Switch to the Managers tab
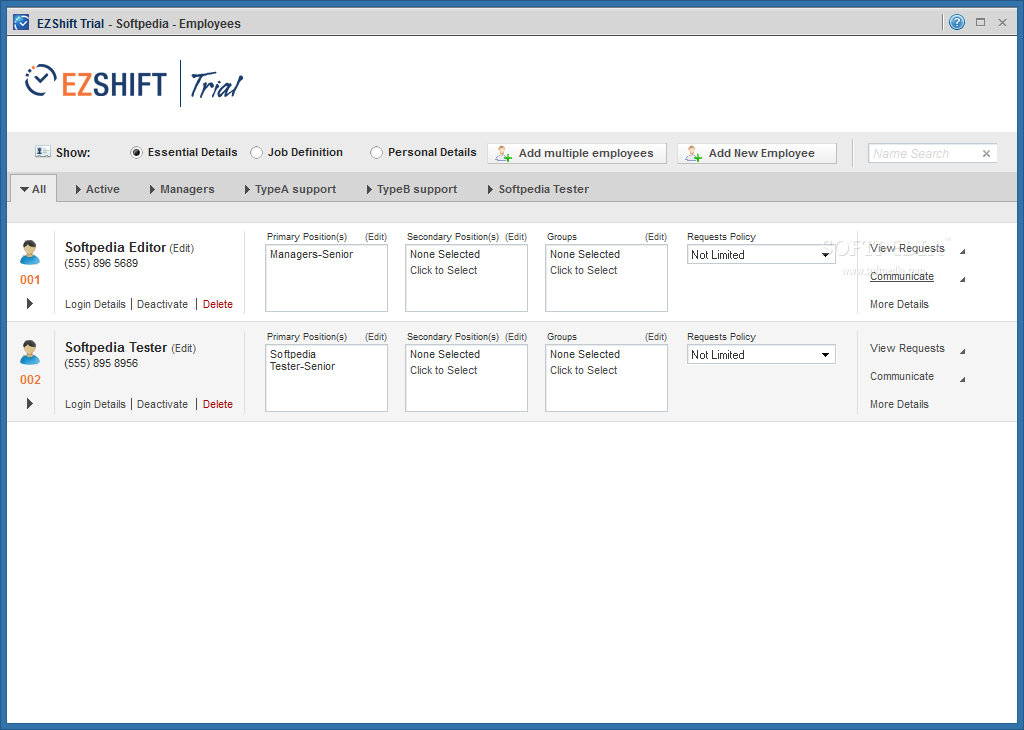Image resolution: width=1024 pixels, height=730 pixels. (x=182, y=189)
